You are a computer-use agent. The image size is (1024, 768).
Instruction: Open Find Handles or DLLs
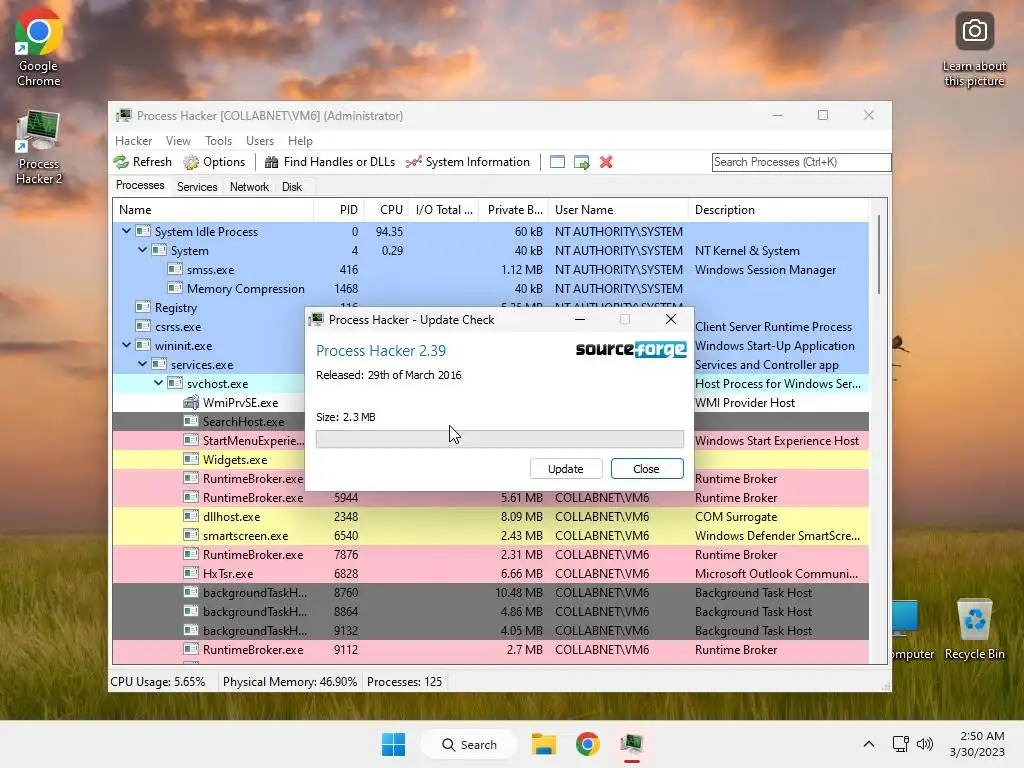tap(330, 162)
